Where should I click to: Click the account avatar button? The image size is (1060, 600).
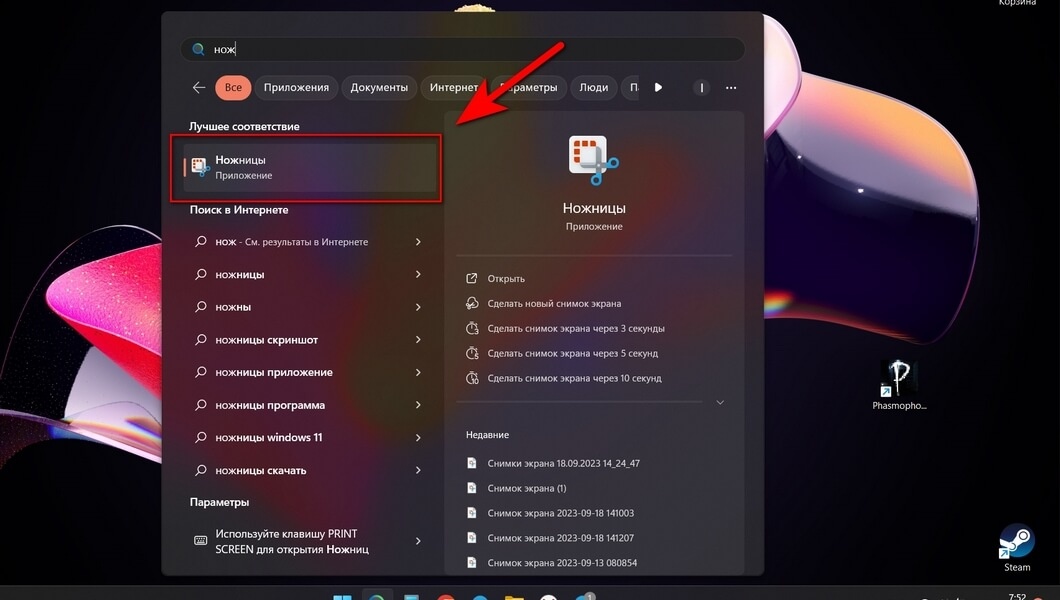pos(702,88)
